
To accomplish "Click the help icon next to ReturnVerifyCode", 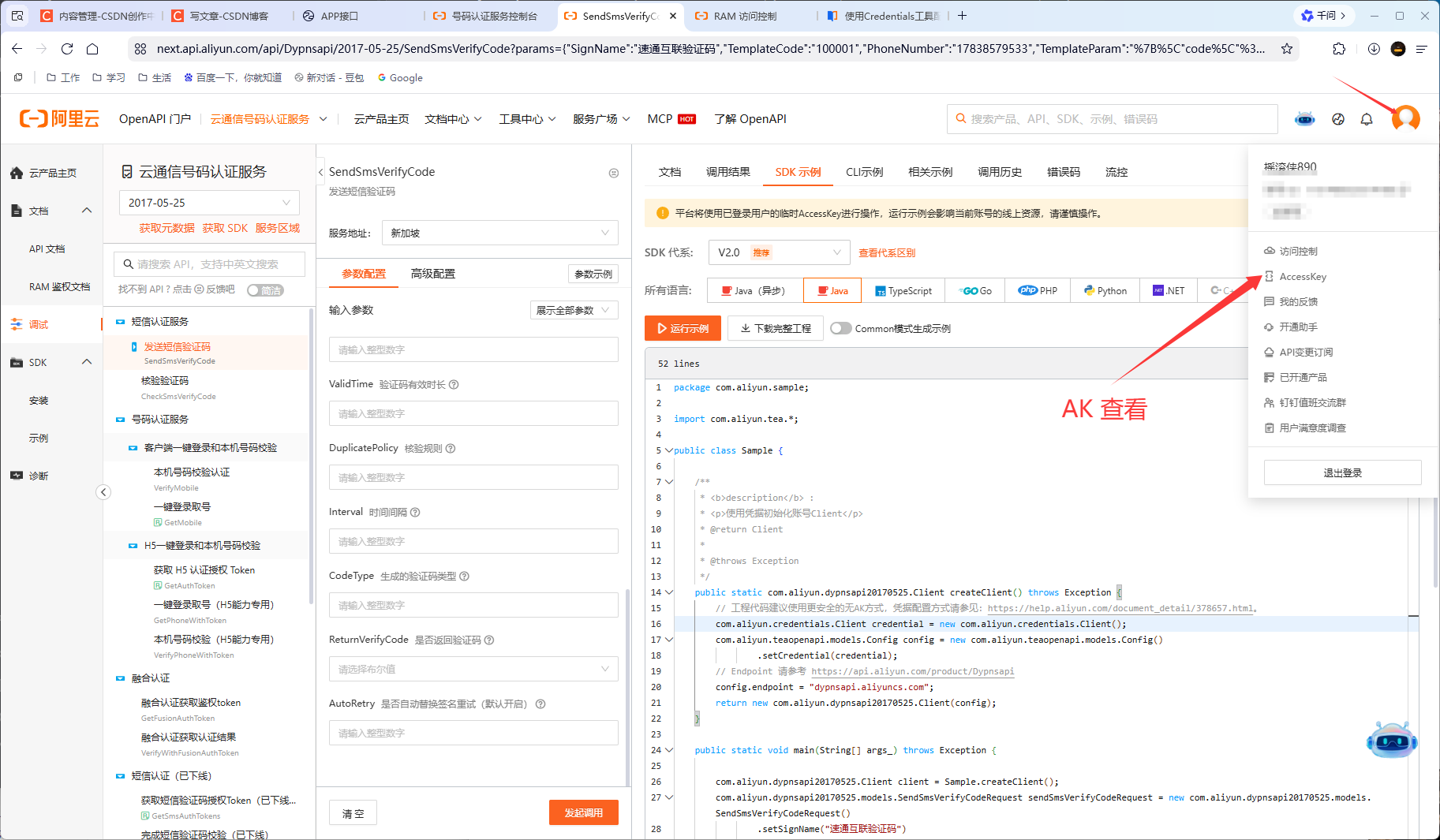I will click(489, 640).
